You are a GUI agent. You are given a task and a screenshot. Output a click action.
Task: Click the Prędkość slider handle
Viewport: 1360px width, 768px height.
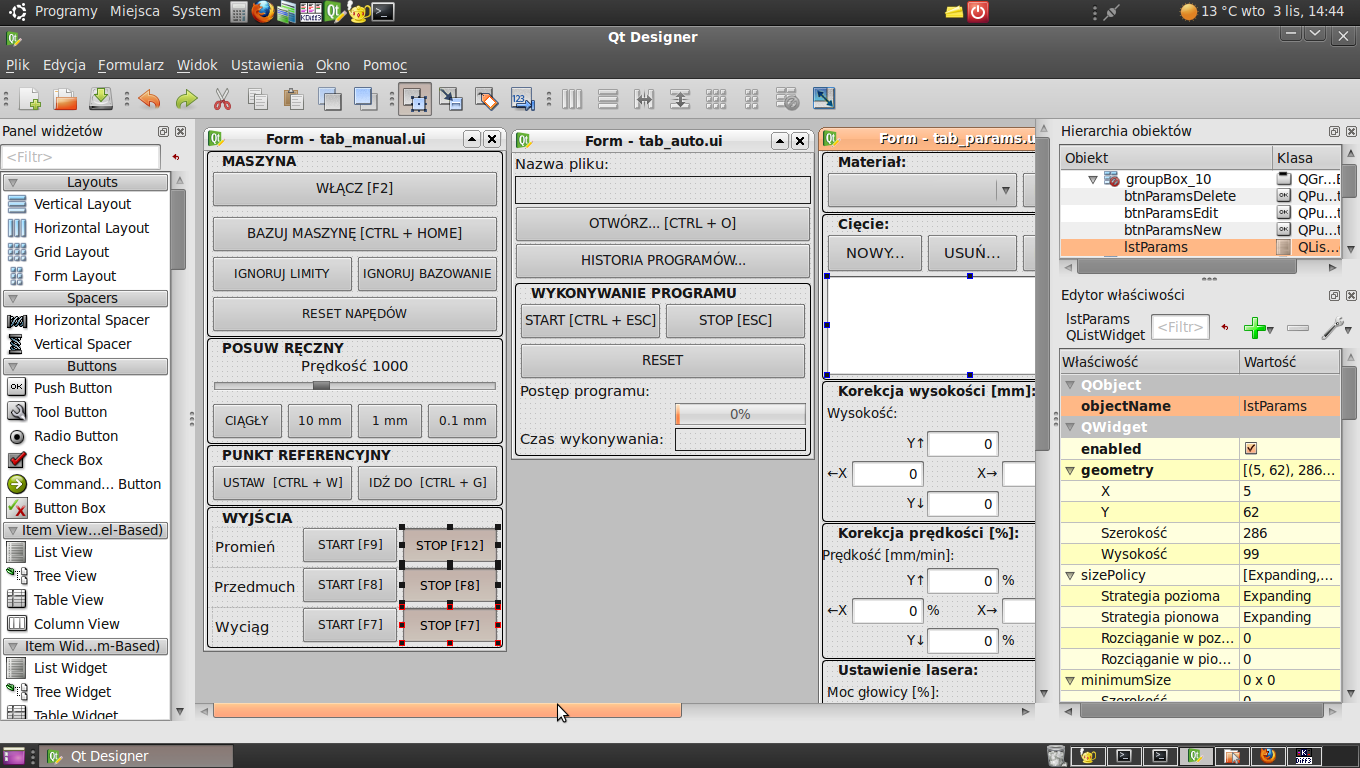(x=321, y=385)
